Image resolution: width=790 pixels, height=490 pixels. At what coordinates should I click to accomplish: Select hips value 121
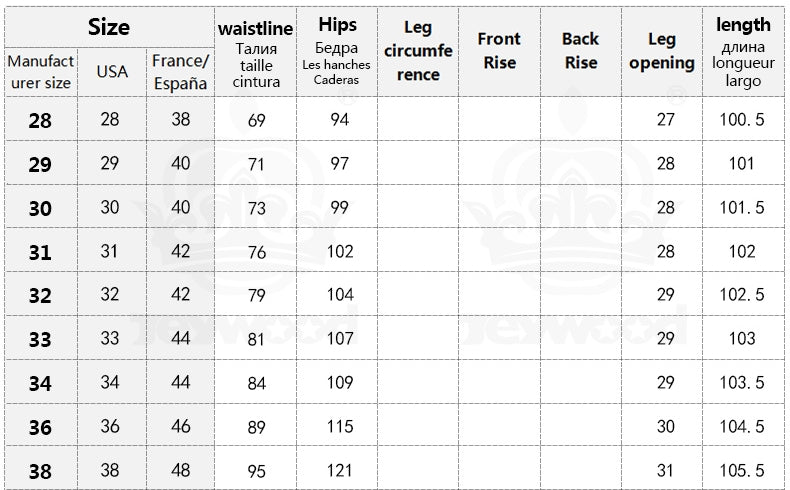(x=340, y=470)
